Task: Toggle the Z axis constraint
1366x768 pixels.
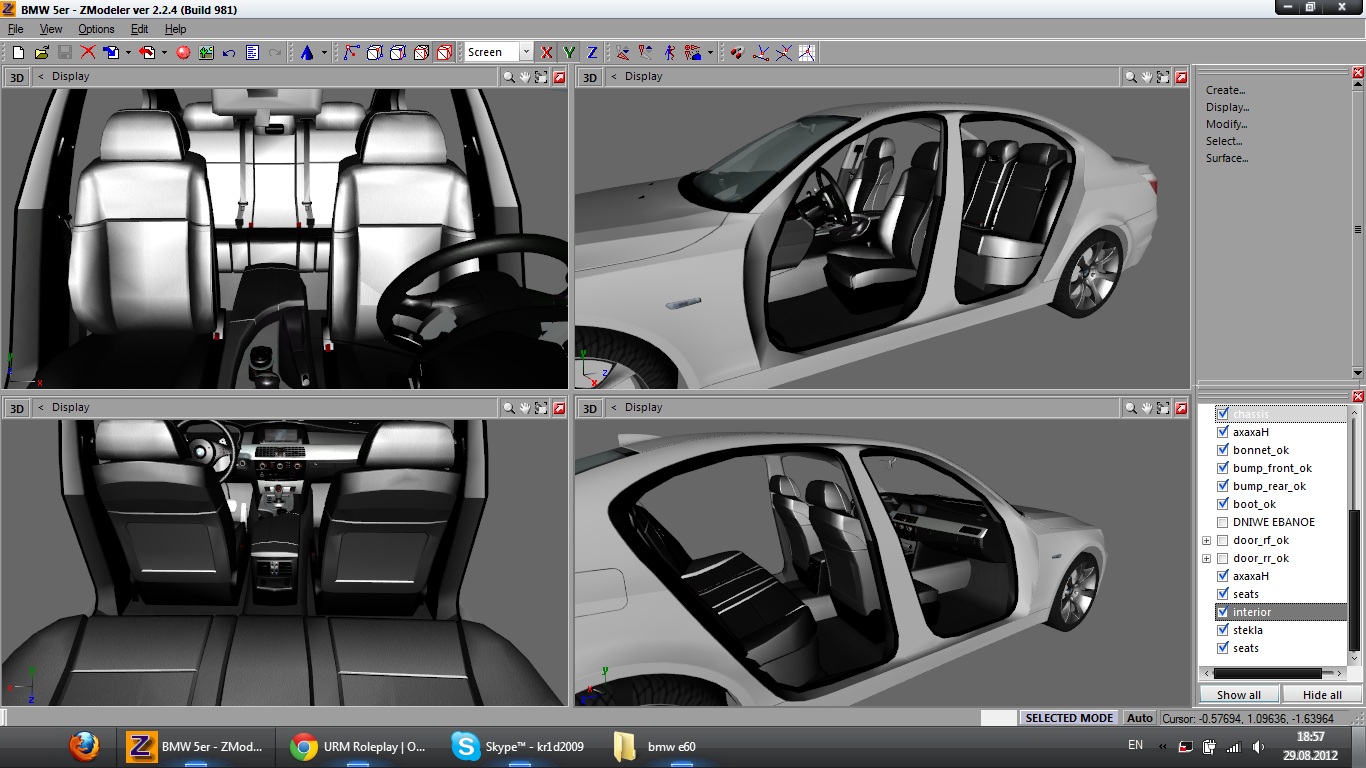Action: tap(592, 52)
